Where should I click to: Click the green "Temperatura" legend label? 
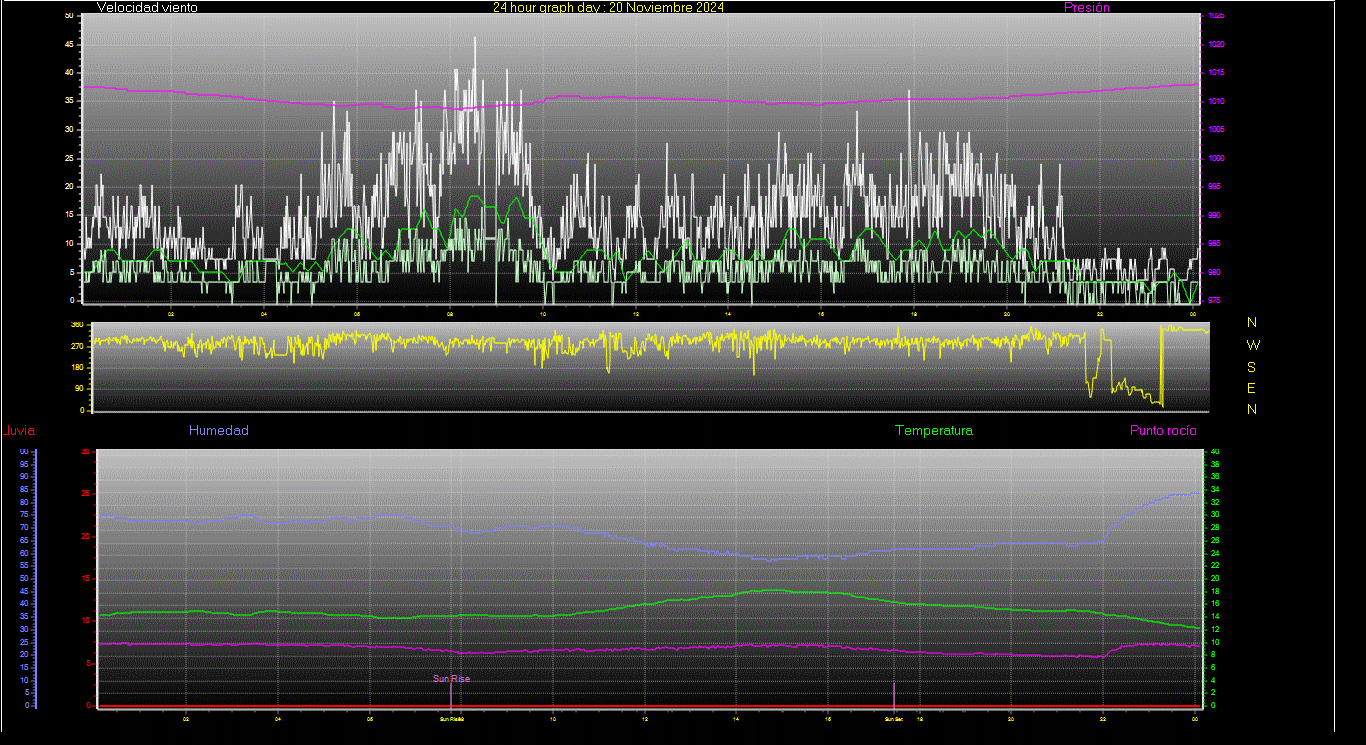coord(934,431)
